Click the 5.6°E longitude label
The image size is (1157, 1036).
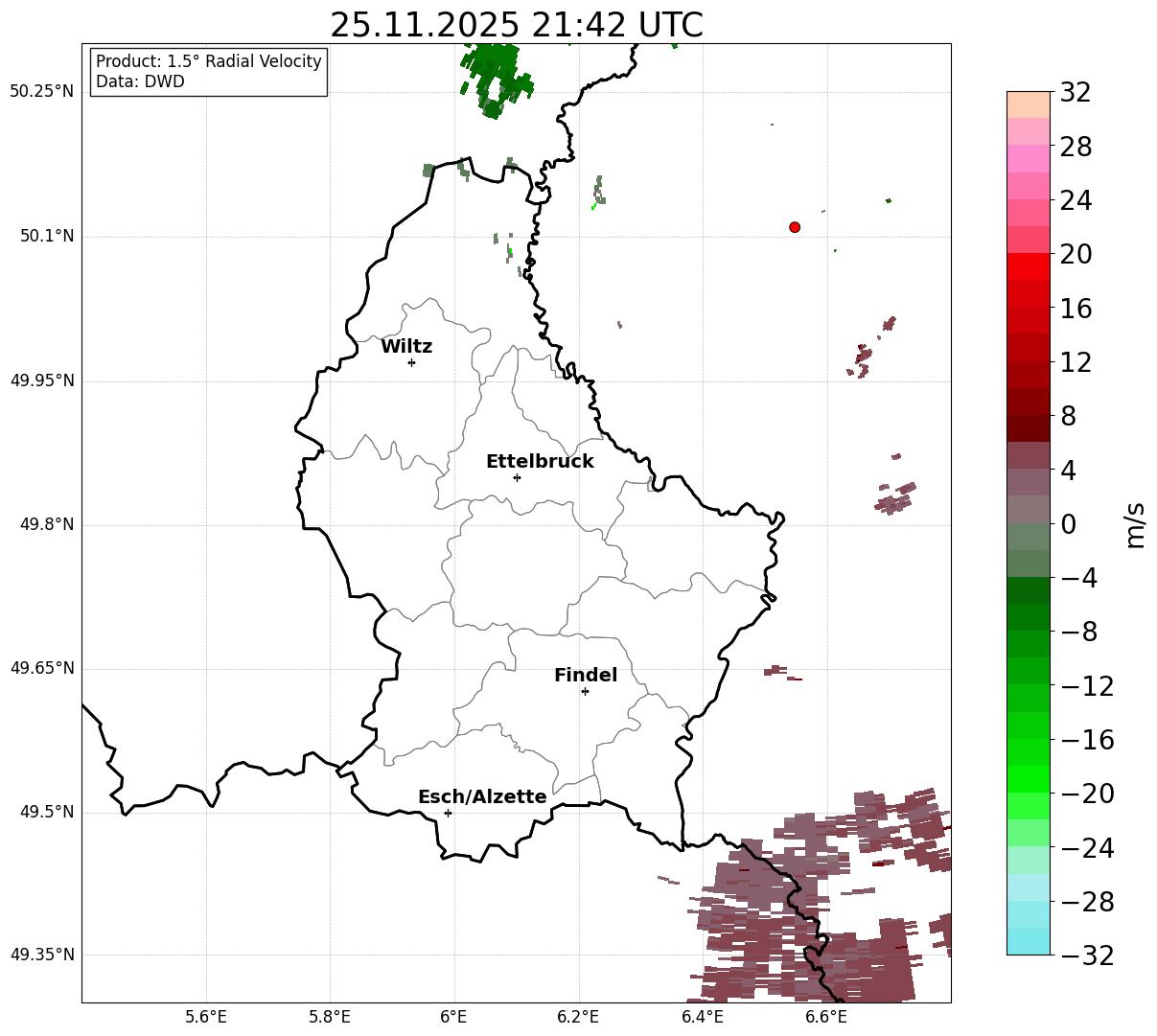206,1017
